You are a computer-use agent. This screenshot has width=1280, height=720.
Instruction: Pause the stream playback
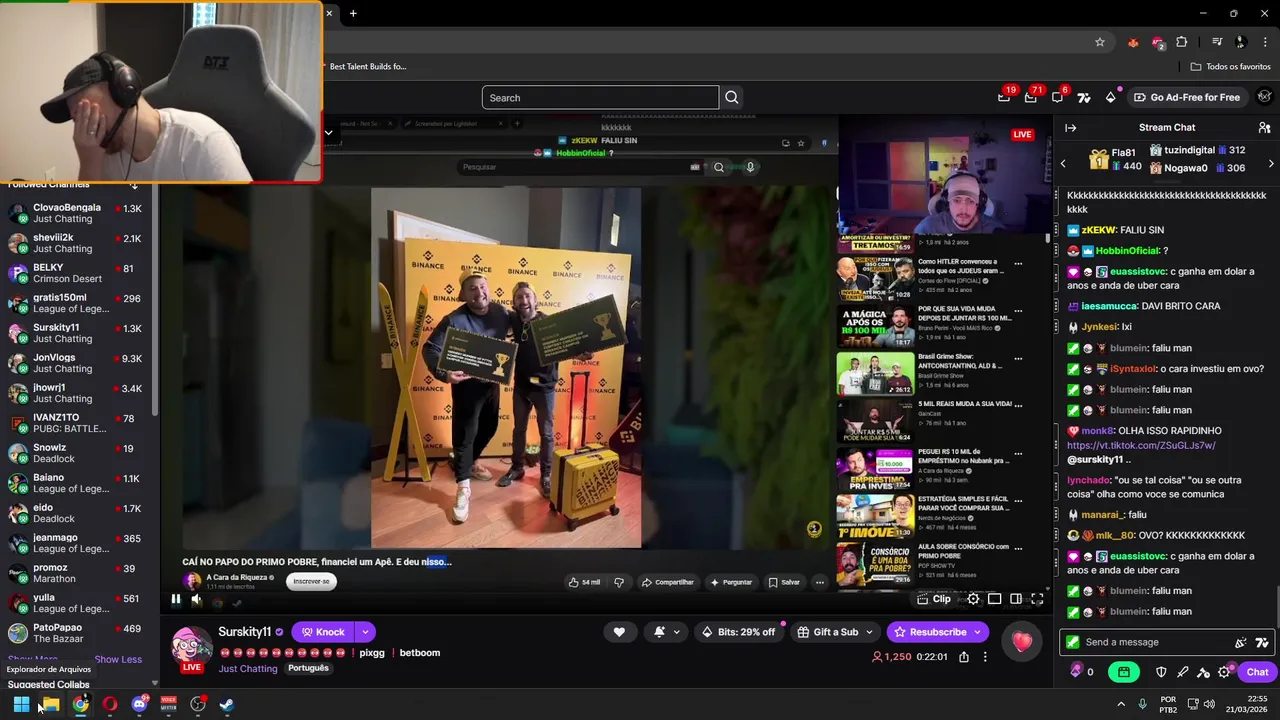click(x=175, y=600)
